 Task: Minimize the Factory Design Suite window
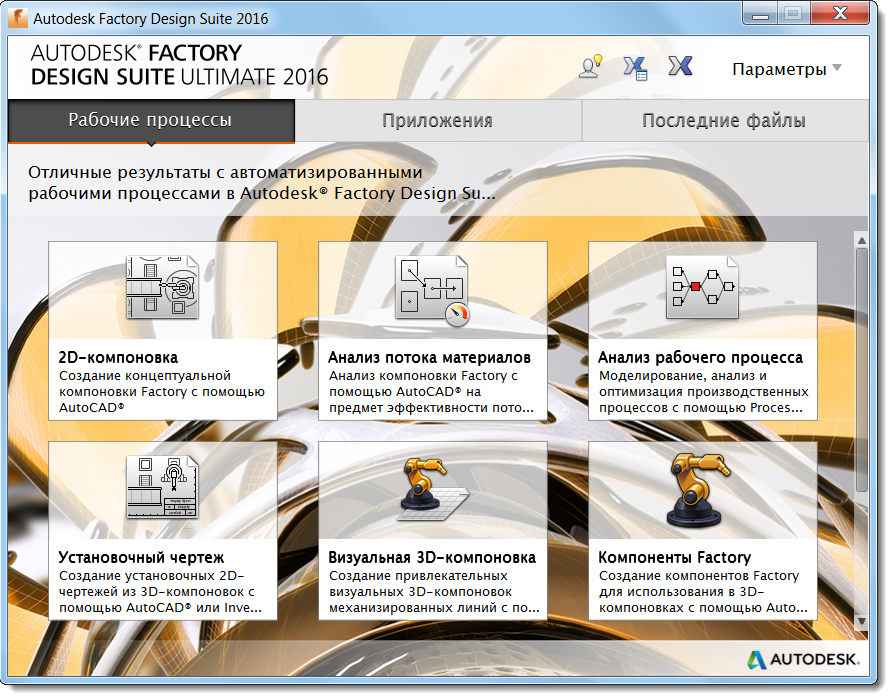(x=760, y=13)
